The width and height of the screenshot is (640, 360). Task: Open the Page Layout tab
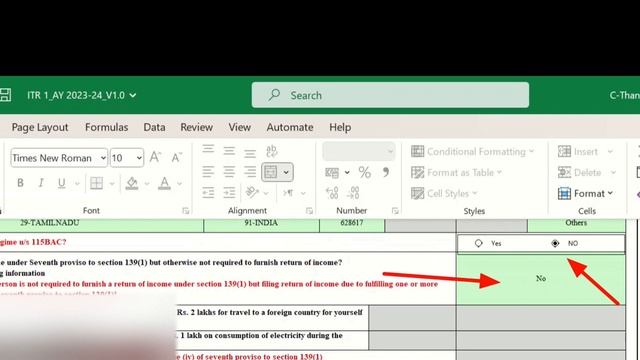coord(40,127)
